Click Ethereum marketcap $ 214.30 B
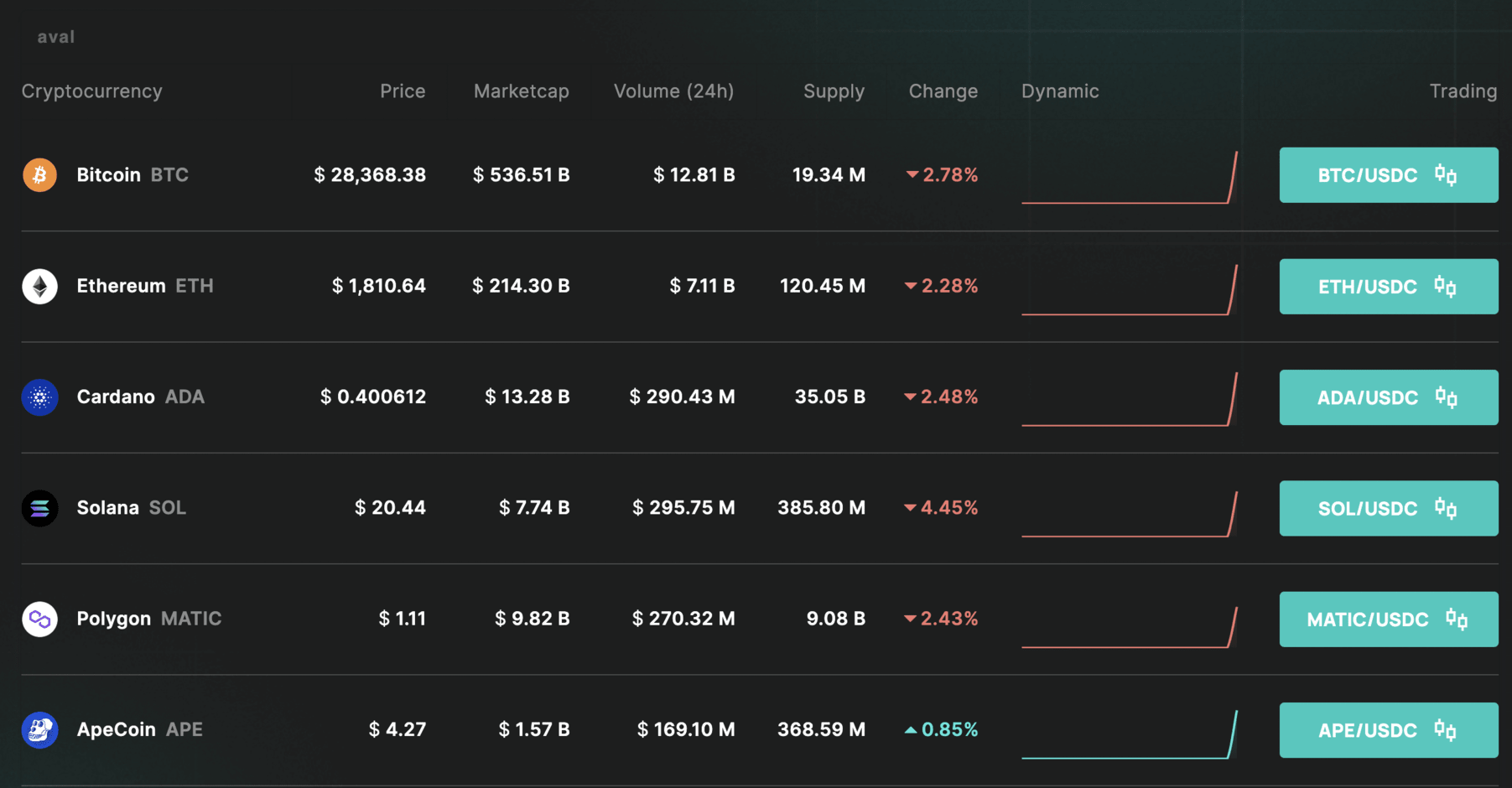 (x=521, y=286)
